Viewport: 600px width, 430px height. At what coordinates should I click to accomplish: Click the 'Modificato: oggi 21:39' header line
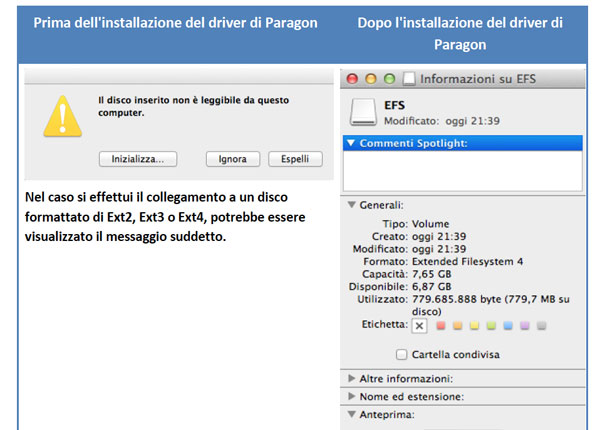click(x=442, y=121)
